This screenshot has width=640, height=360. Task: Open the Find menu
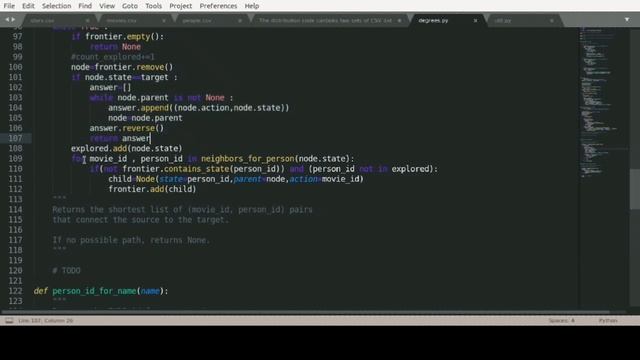pos(85,6)
